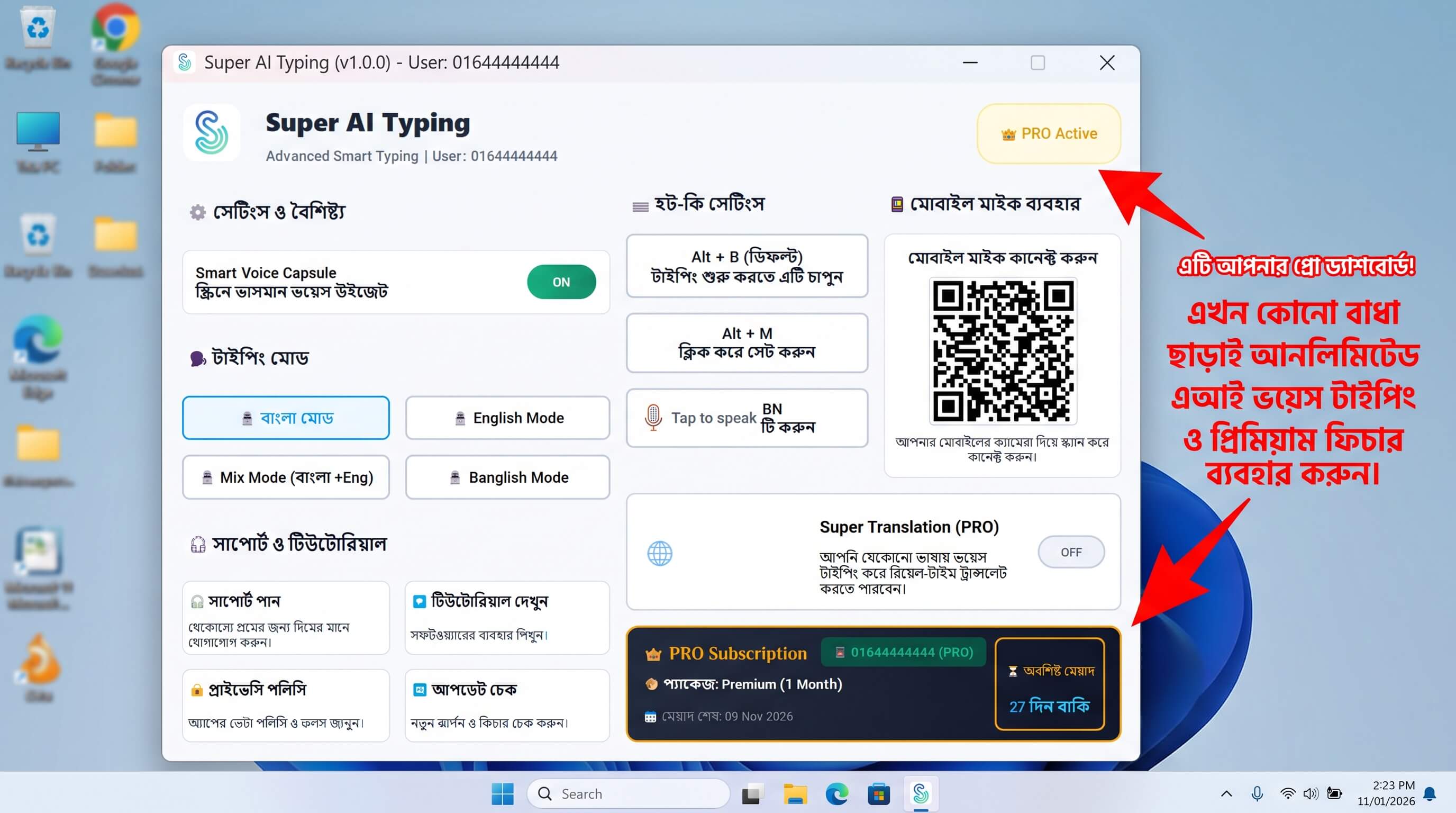The width and height of the screenshot is (1456, 813).
Task: Set the Alt + B default hotkey
Action: click(747, 266)
